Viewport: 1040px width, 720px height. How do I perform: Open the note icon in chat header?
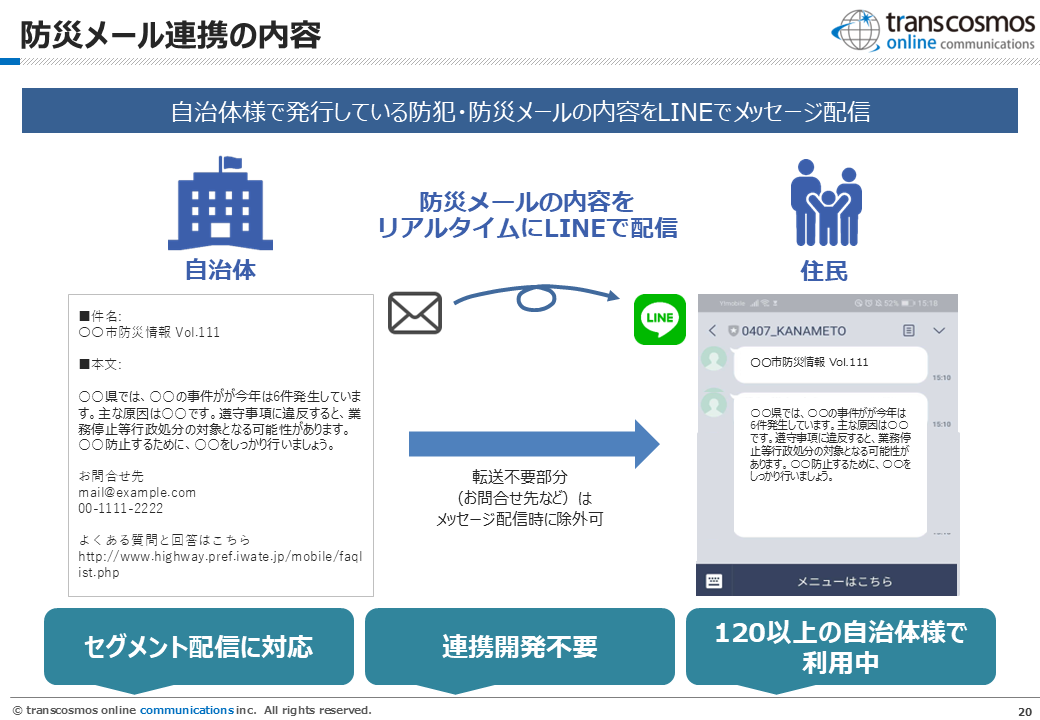tap(909, 330)
